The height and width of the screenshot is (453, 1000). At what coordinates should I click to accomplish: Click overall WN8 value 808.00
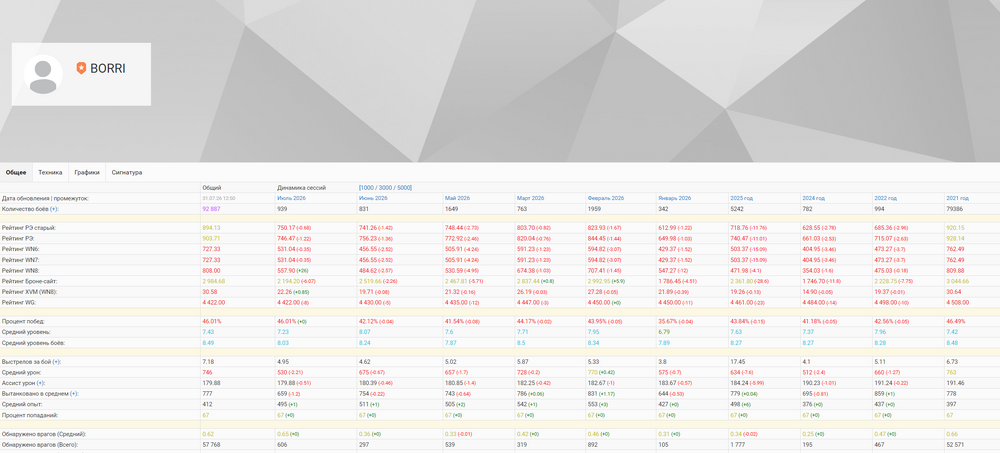(211, 270)
